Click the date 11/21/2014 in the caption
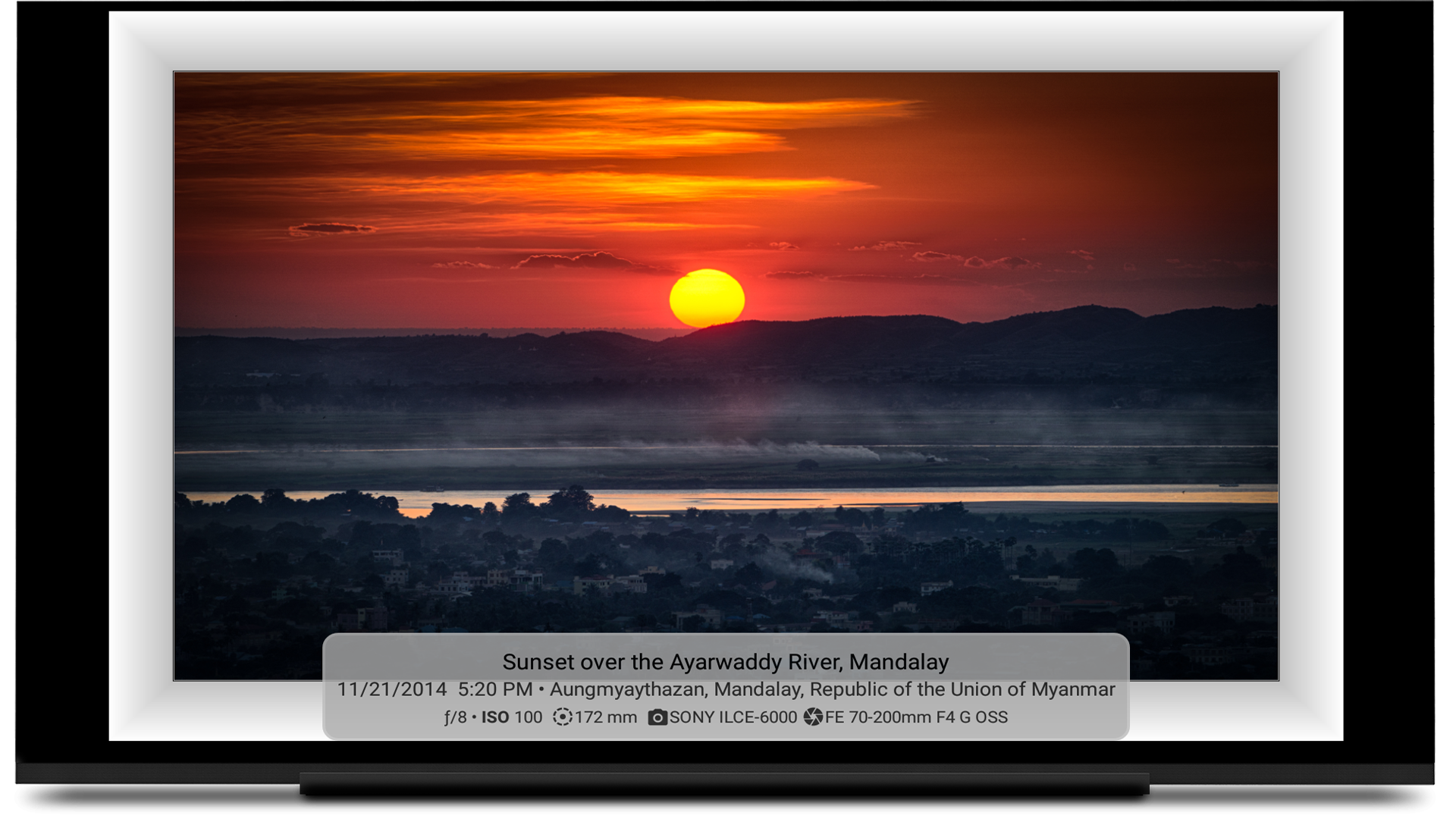The width and height of the screenshot is (1456, 819). [x=391, y=689]
